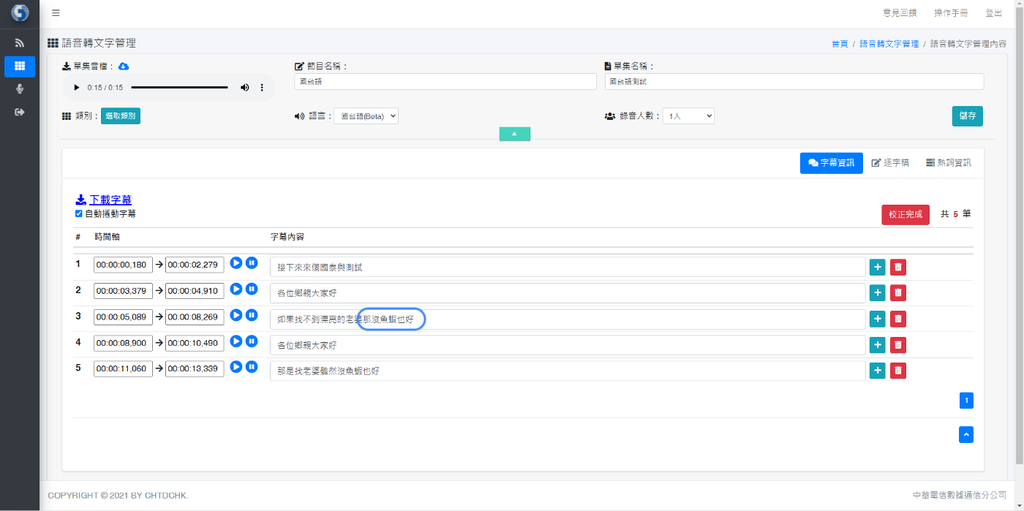Pause subtitle row 5 segment
This screenshot has height=511, width=1024.
pos(251,367)
